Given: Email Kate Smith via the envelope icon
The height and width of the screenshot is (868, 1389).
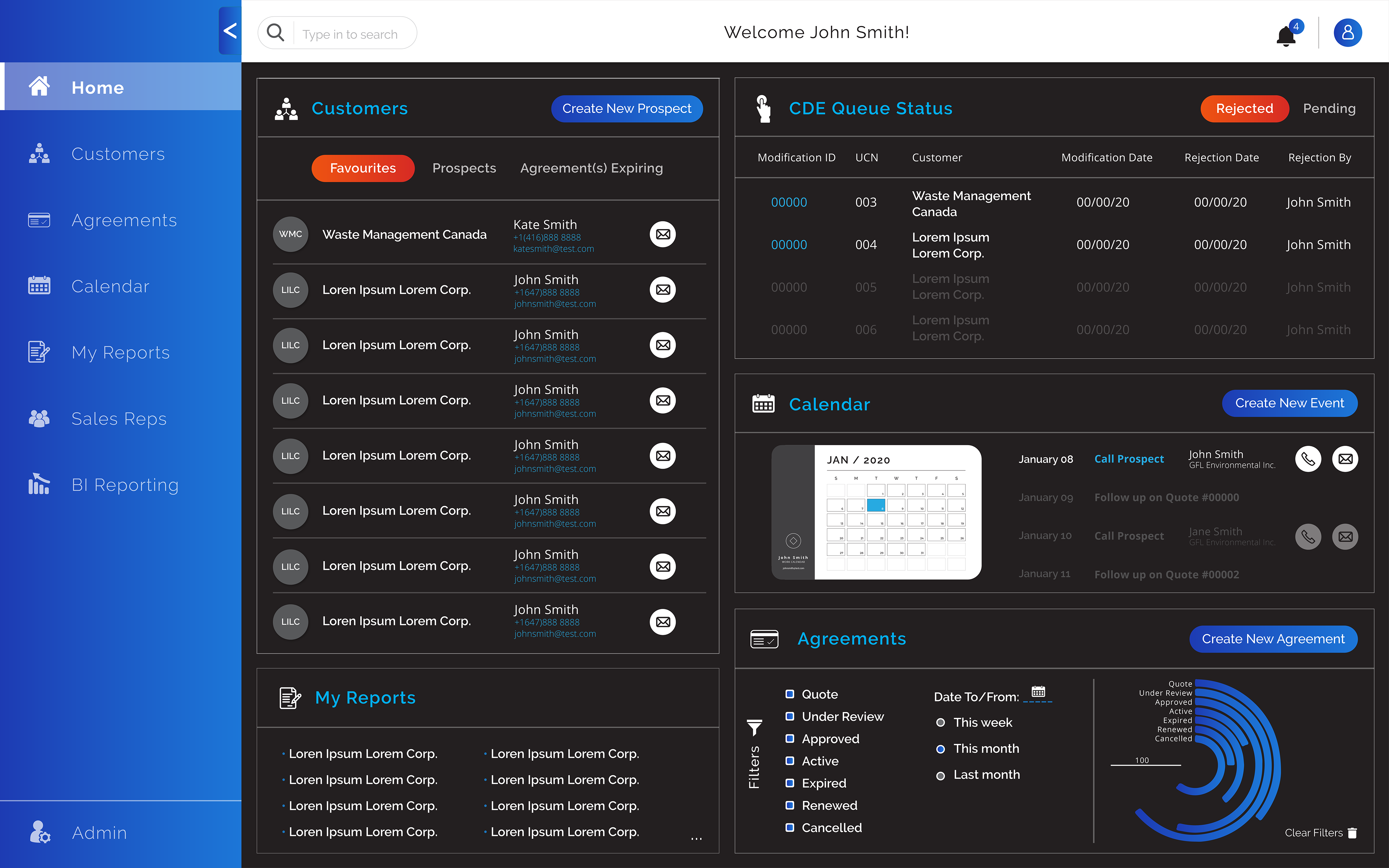Looking at the screenshot, I should pos(663,234).
